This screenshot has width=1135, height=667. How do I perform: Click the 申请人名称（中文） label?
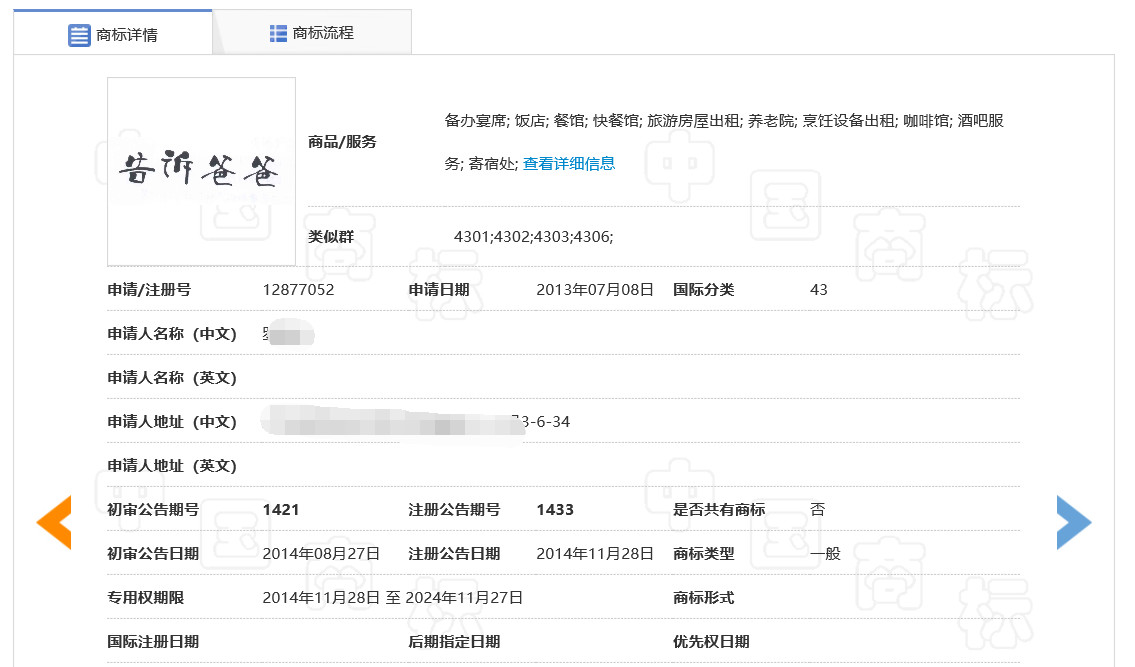tap(172, 334)
